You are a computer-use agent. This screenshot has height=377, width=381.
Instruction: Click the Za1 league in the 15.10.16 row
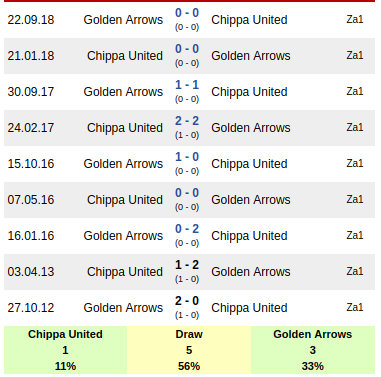pyautogui.click(x=355, y=163)
